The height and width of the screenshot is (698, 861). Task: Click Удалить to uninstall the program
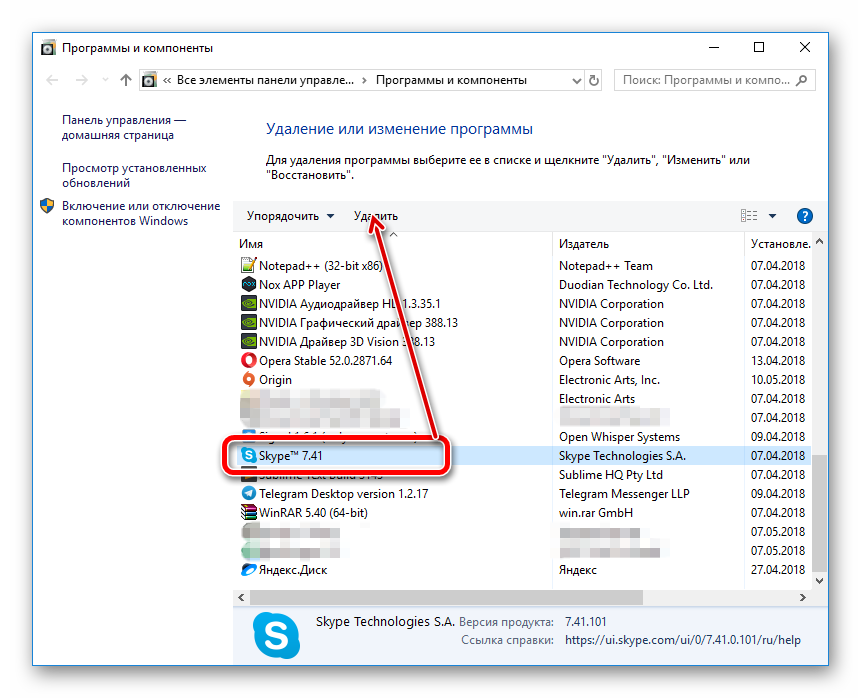375,216
